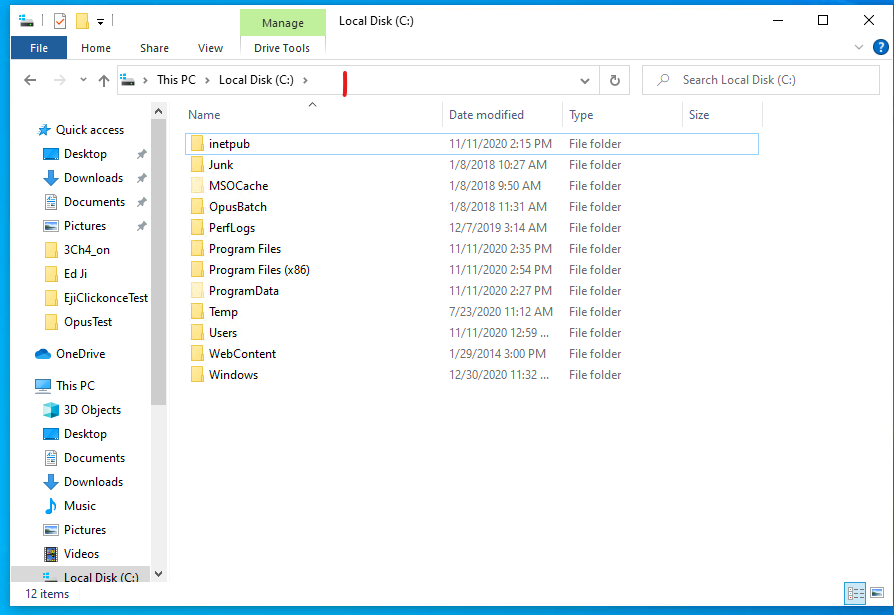Image resolution: width=894 pixels, height=615 pixels.
Task: Switch to the View ribbon tab
Action: [x=210, y=48]
